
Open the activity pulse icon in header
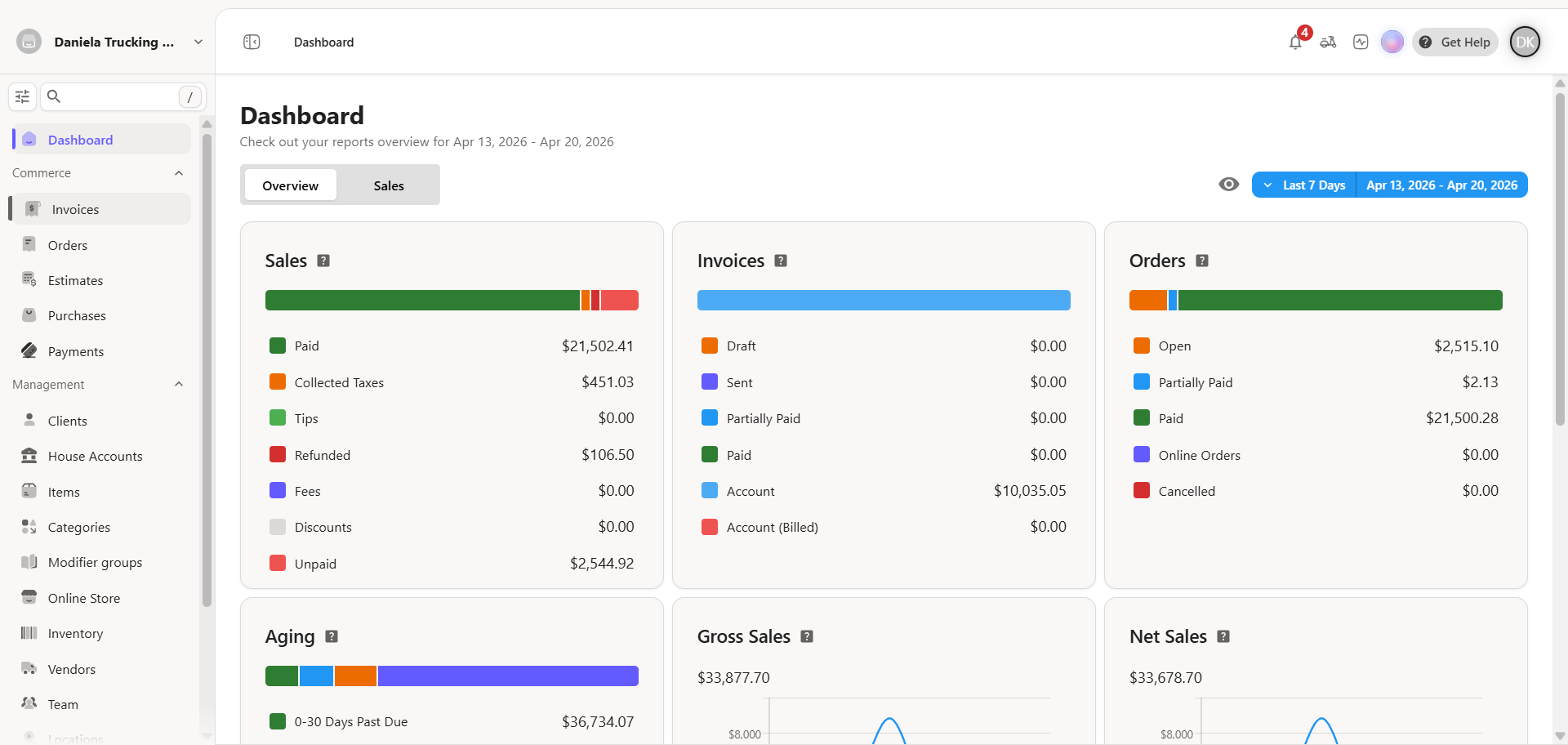point(1361,42)
